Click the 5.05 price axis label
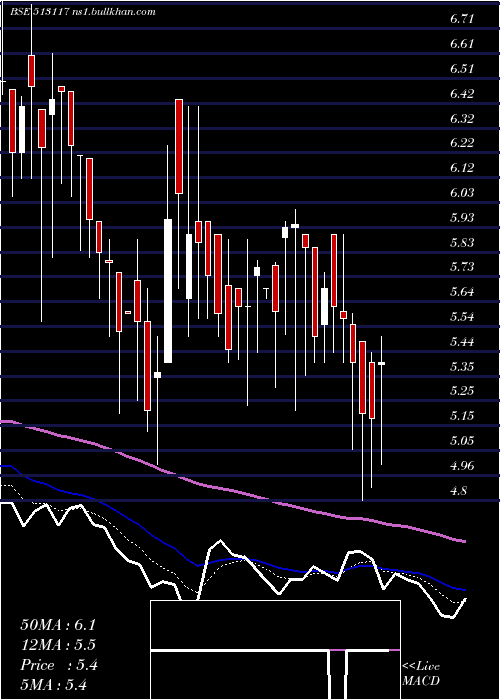Viewport: 500px width, 700px height. click(462, 441)
